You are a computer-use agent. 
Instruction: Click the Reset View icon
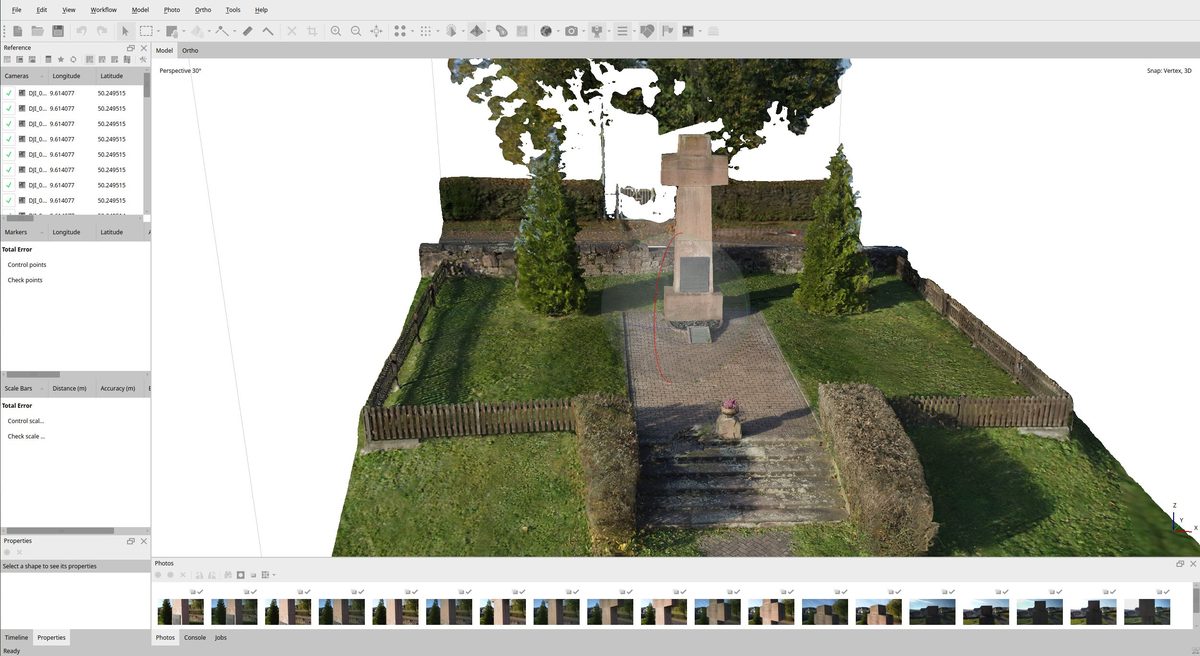[x=376, y=31]
